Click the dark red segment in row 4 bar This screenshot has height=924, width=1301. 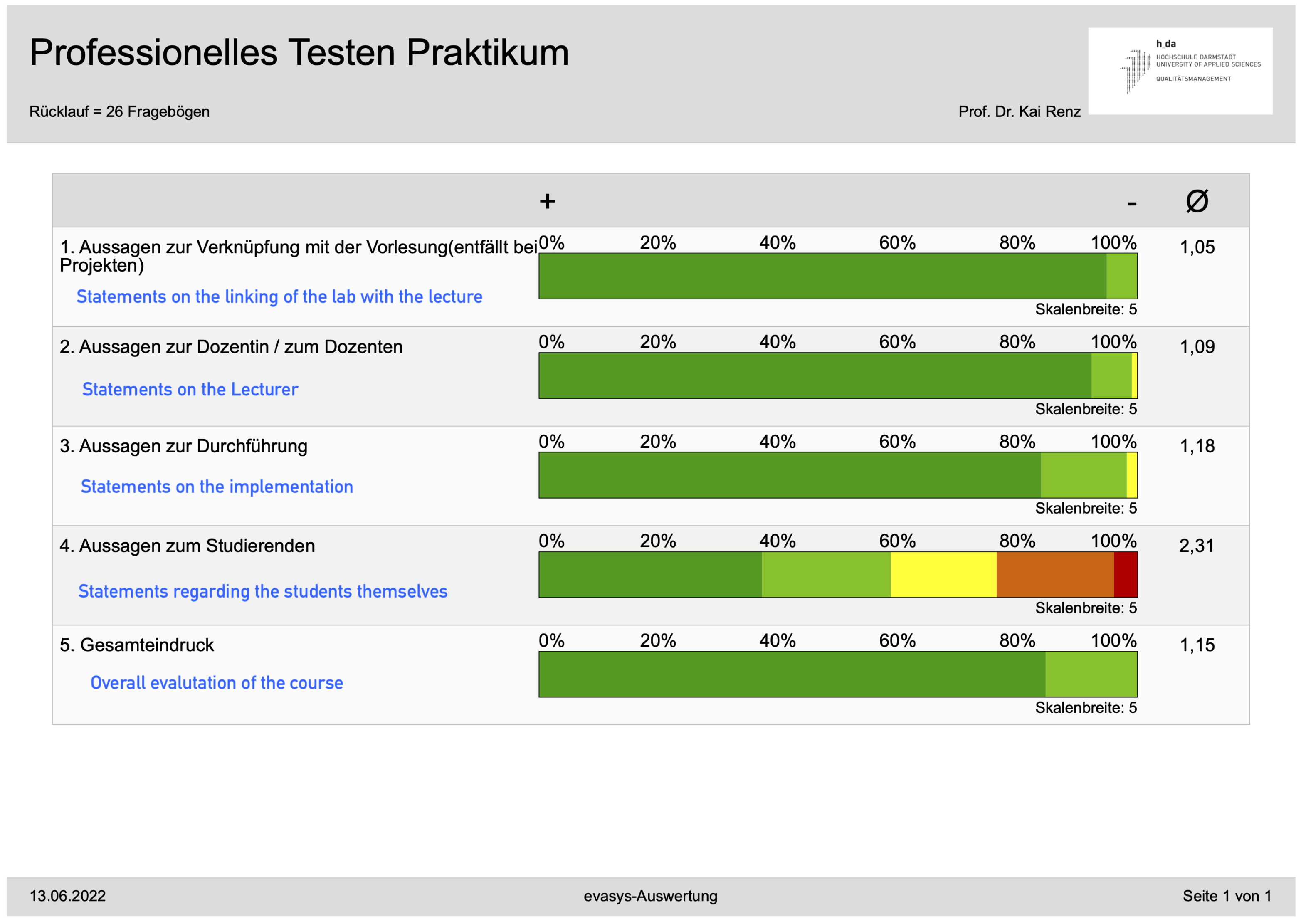[x=1125, y=575]
